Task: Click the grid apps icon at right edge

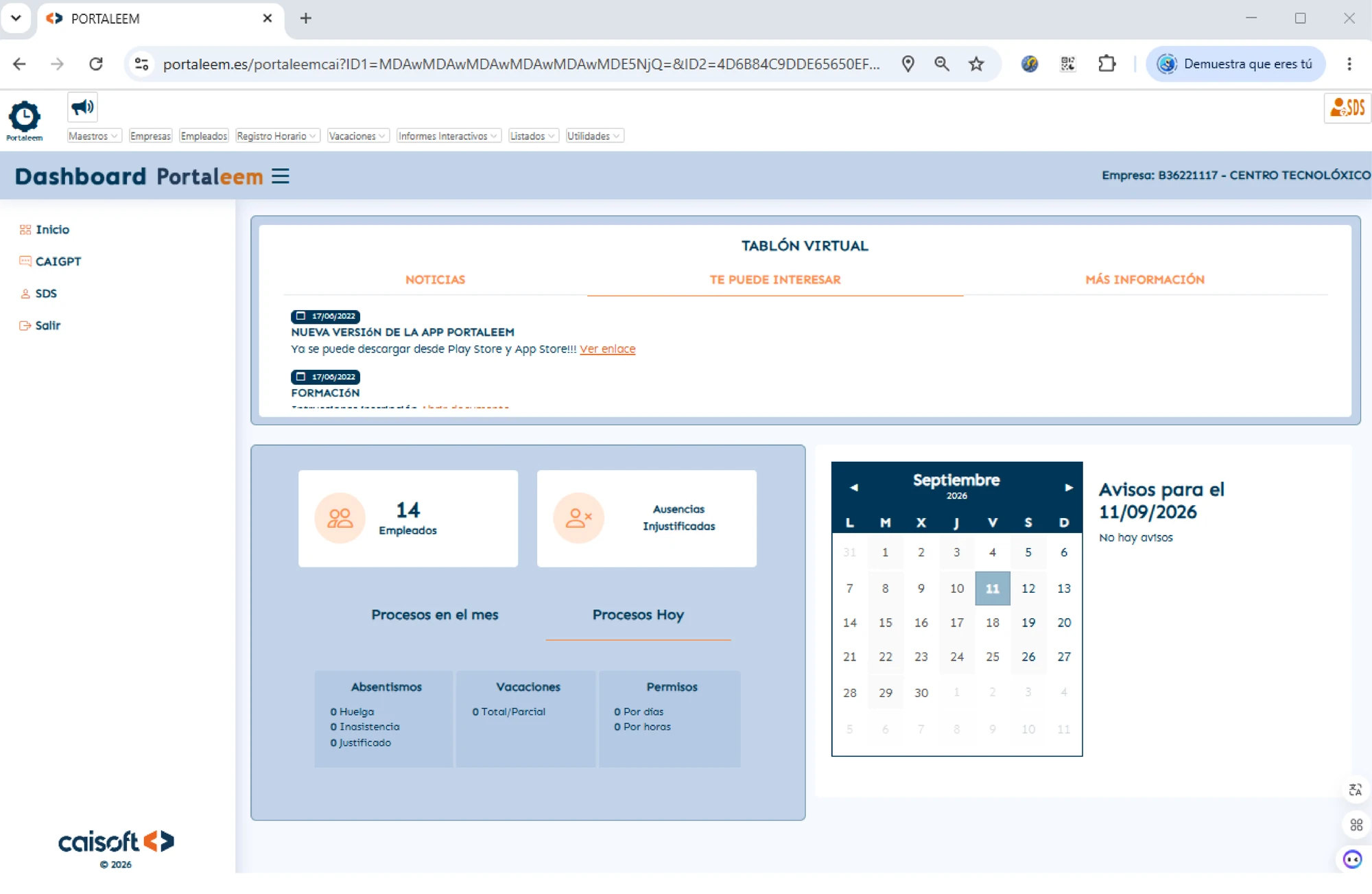Action: pyautogui.click(x=1356, y=825)
